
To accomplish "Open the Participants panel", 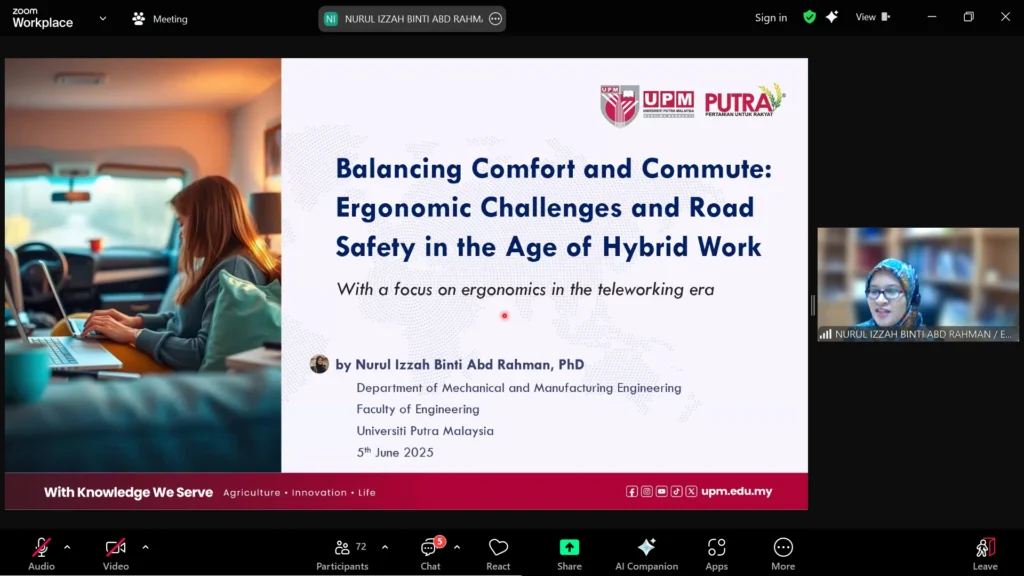I will (x=342, y=554).
